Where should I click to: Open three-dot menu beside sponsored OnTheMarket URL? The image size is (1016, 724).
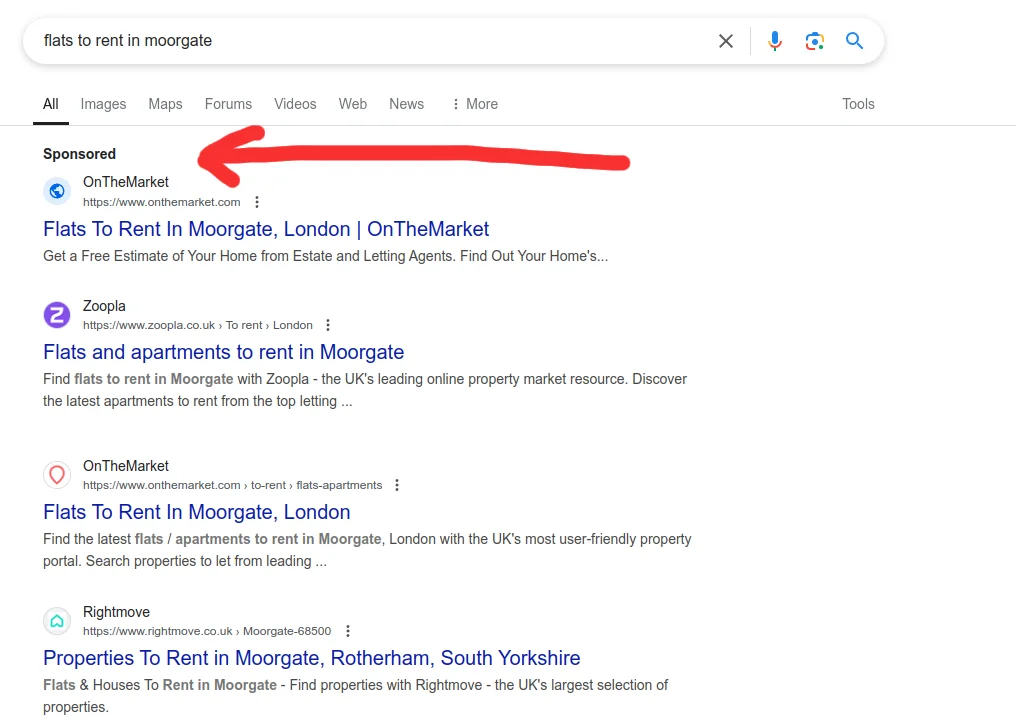(x=257, y=202)
